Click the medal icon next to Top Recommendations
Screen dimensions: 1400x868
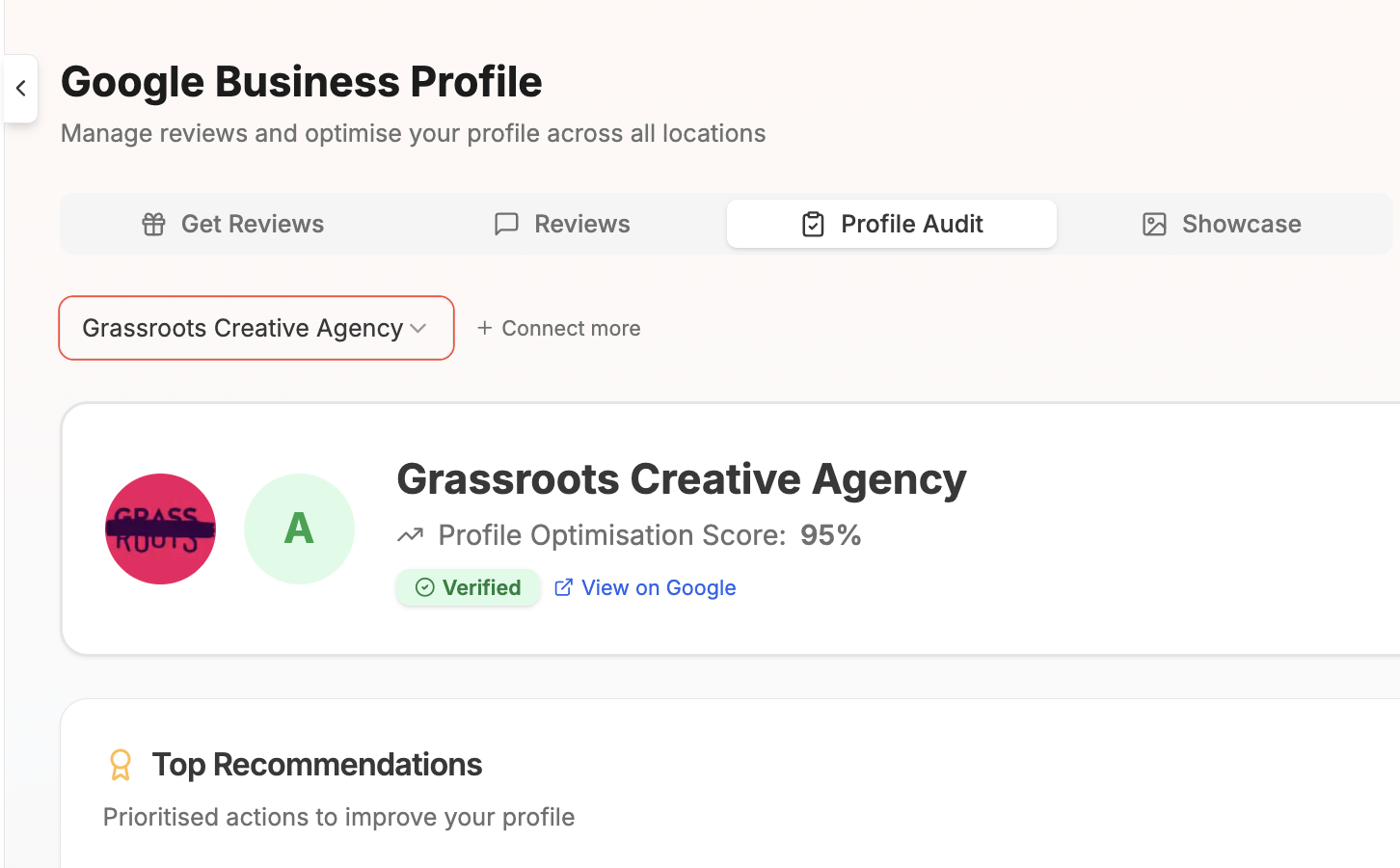tap(120, 763)
